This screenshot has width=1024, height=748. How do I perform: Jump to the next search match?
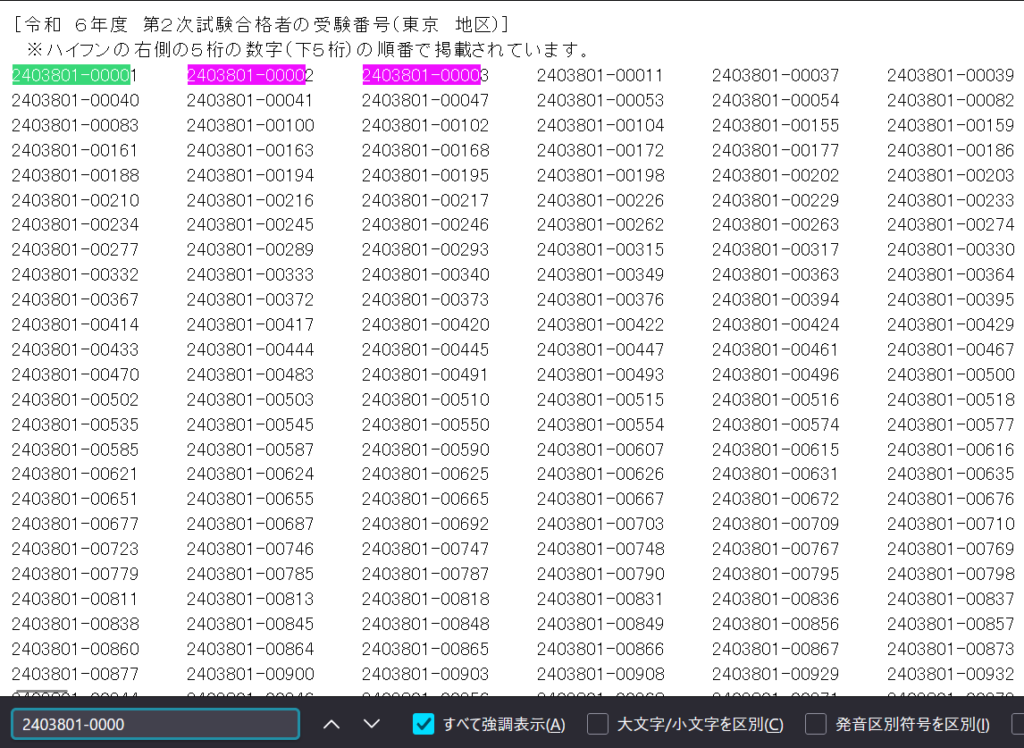pos(372,723)
